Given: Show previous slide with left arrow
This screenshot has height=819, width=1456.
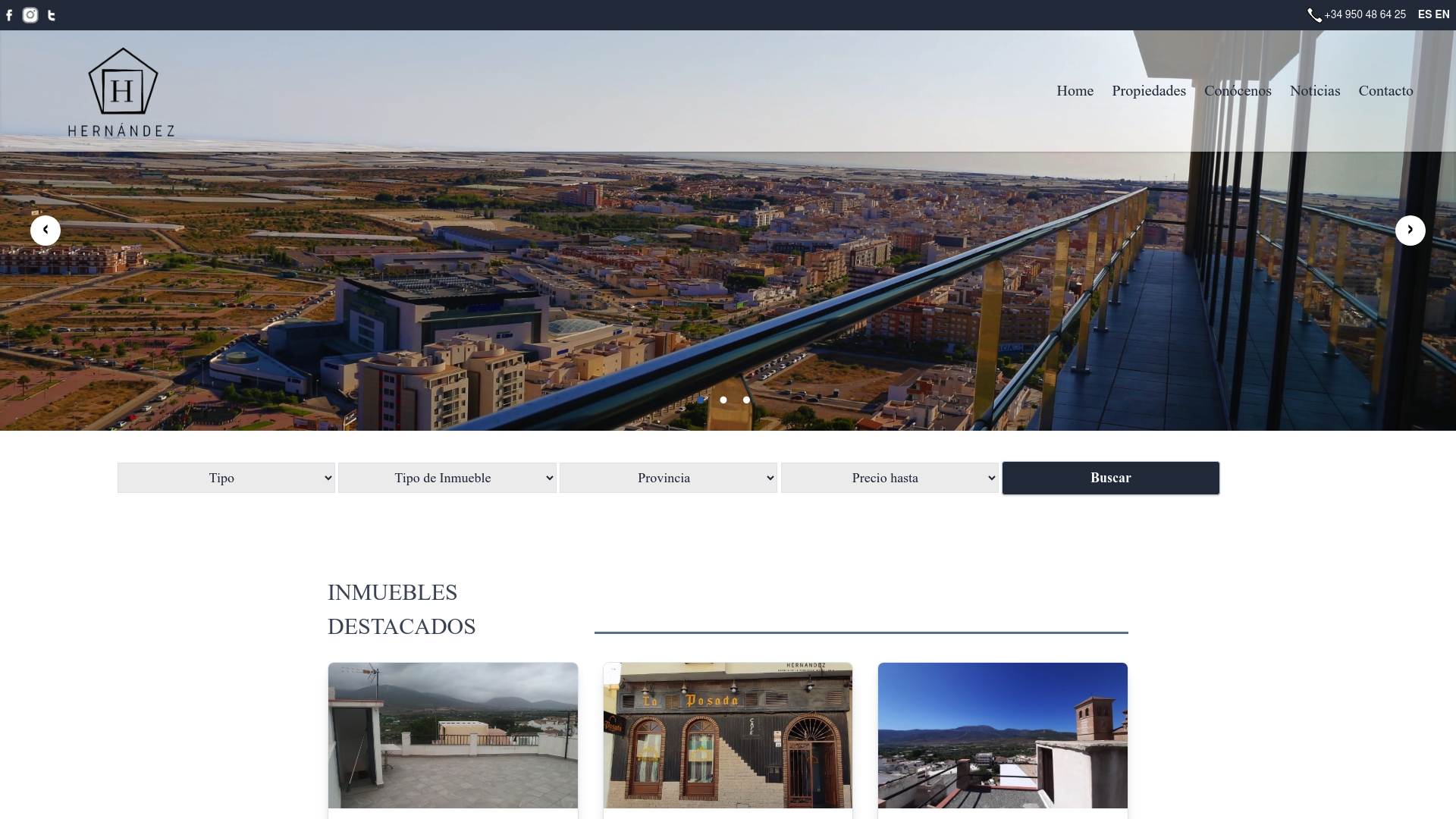Looking at the screenshot, I should [45, 231].
